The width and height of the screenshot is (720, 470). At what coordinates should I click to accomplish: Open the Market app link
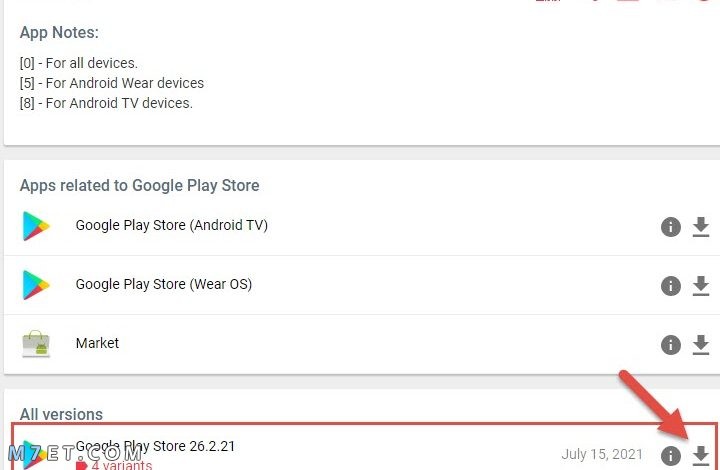pyautogui.click(x=97, y=343)
